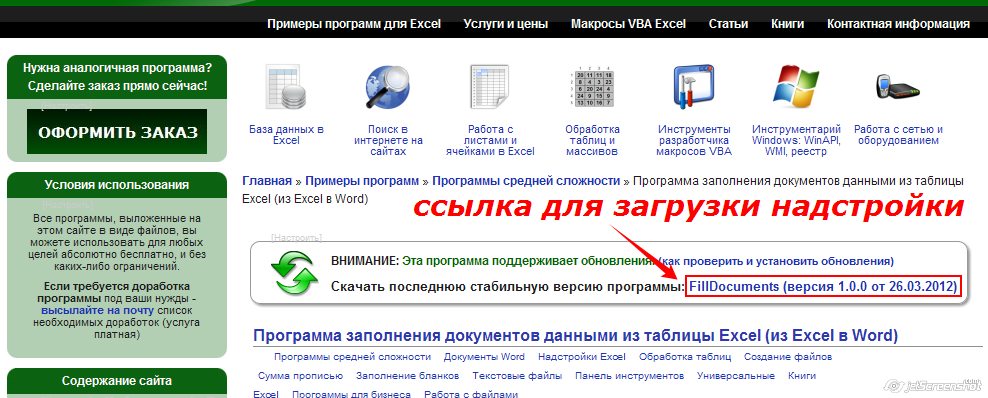Select the 'Программы средней сложности' tag
Screen dimensions: 988x398
(x=352, y=356)
